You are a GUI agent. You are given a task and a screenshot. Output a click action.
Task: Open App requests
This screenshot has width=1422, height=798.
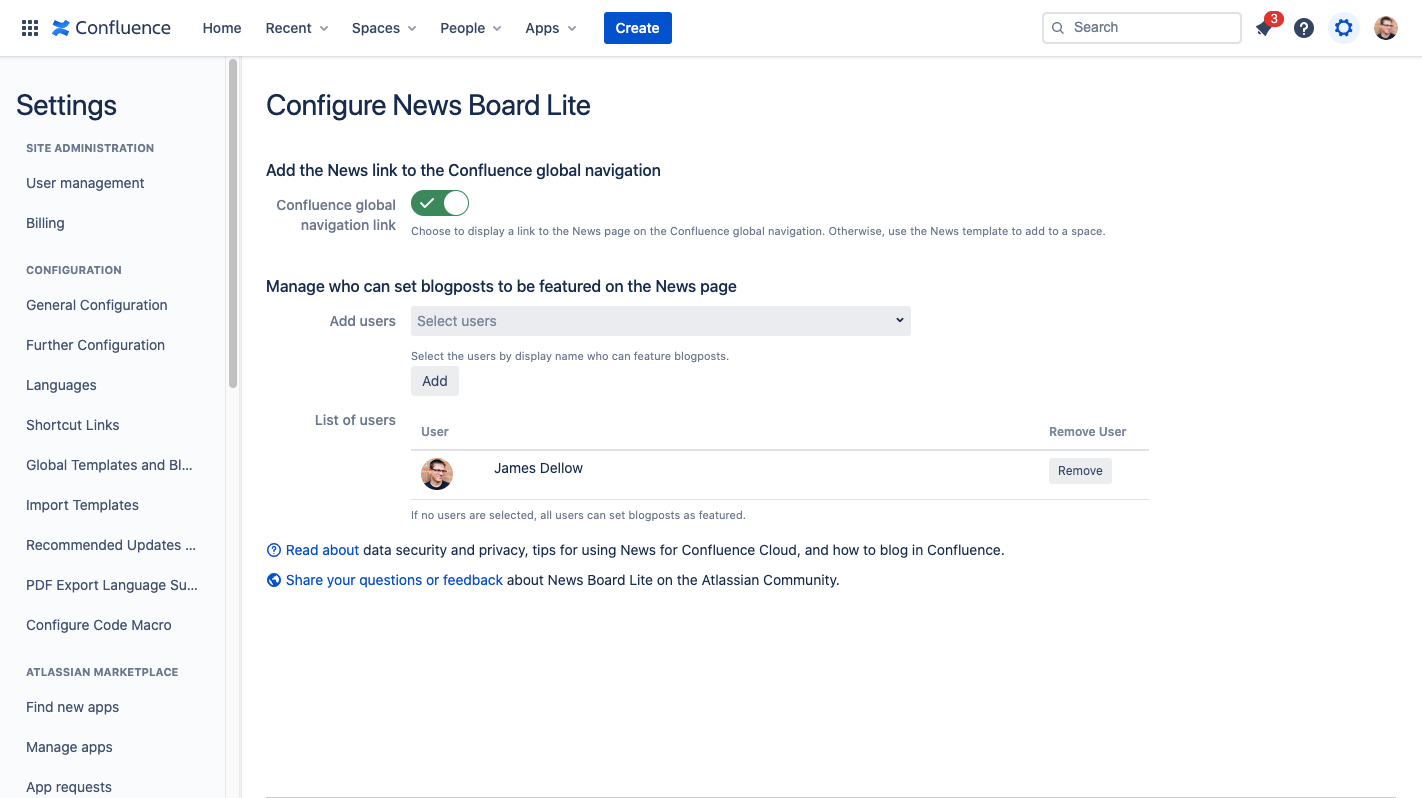[x=69, y=787]
